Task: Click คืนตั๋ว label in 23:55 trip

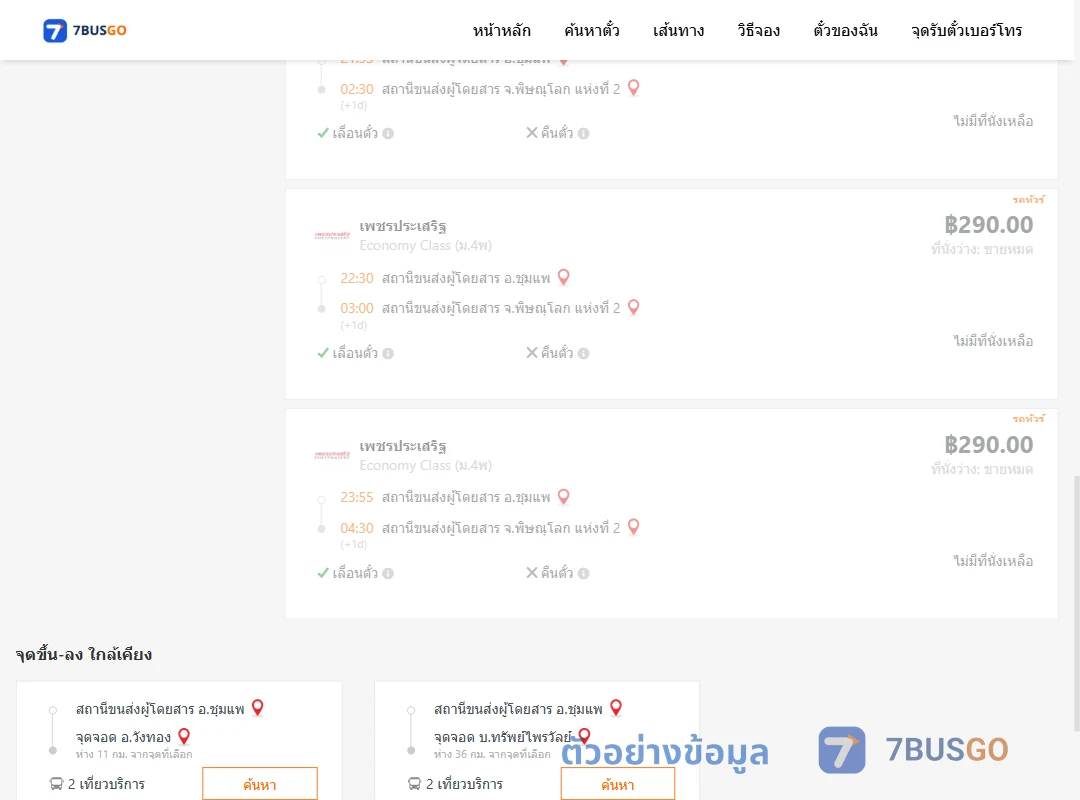Action: [557, 573]
